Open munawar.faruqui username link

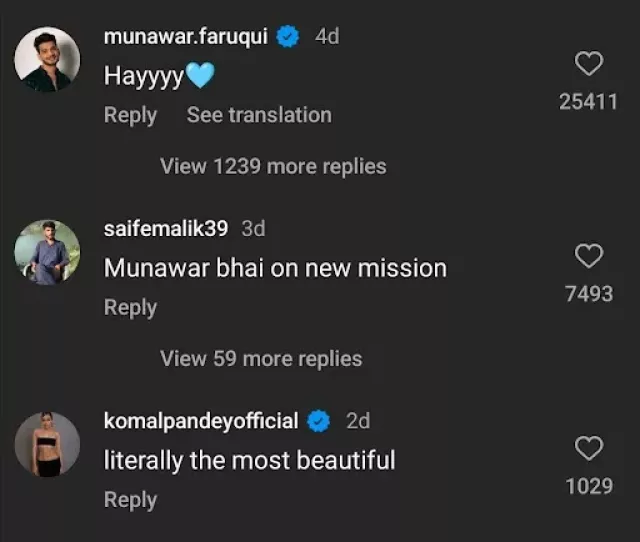(x=187, y=37)
